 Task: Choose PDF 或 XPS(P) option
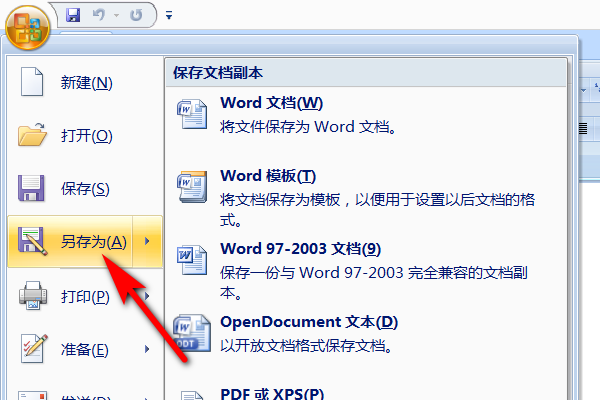(x=272, y=393)
